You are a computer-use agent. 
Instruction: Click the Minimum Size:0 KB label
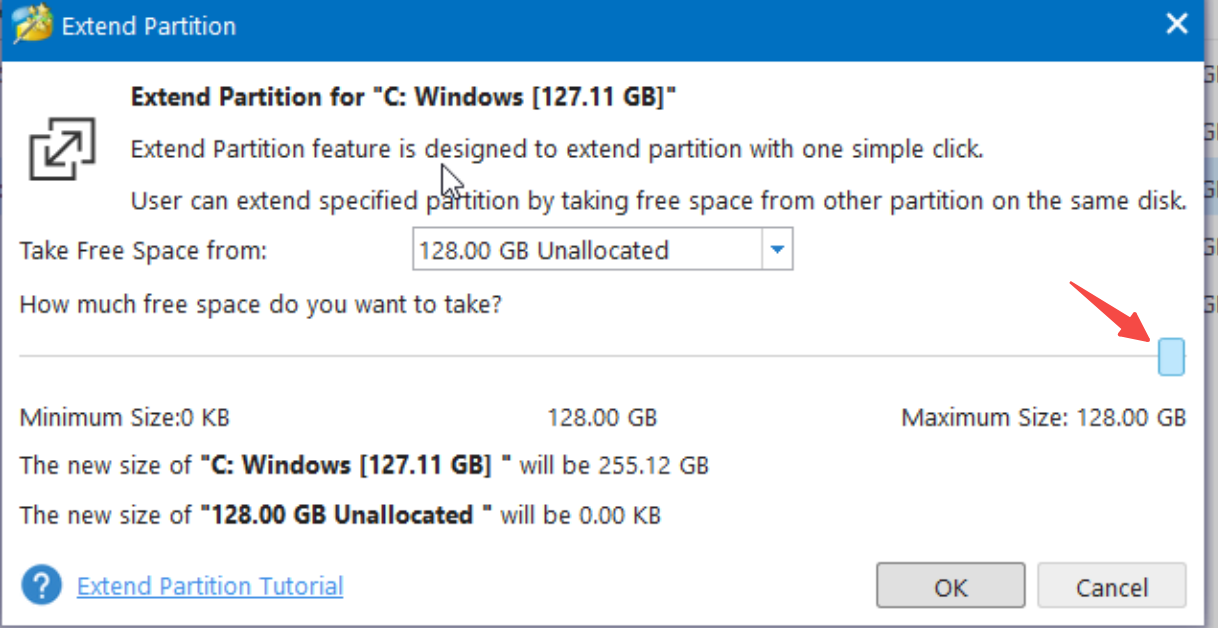125,417
